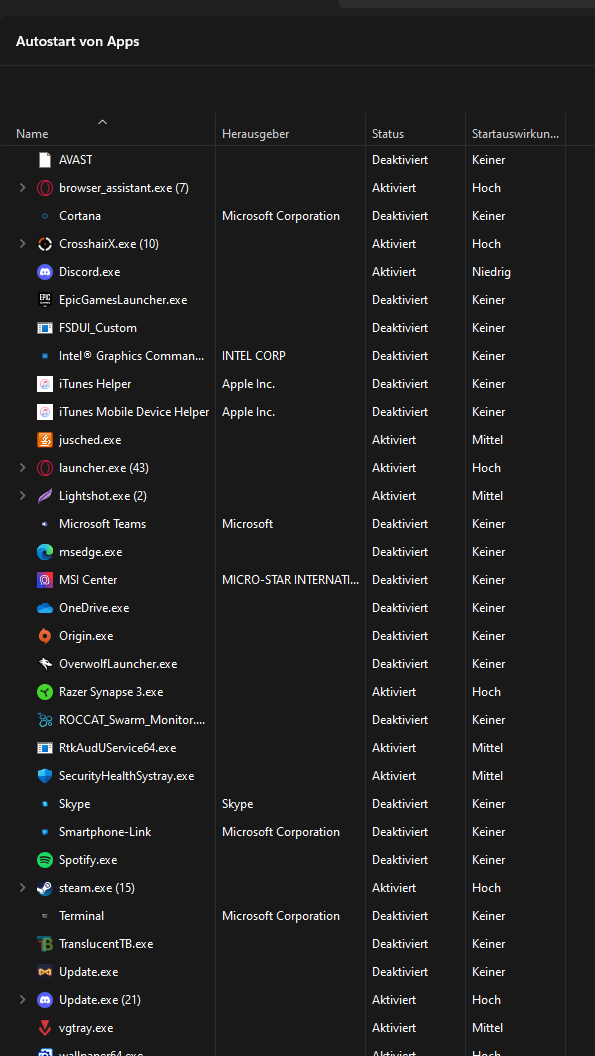
Task: Select the Terminal entry name
Action: point(82,916)
